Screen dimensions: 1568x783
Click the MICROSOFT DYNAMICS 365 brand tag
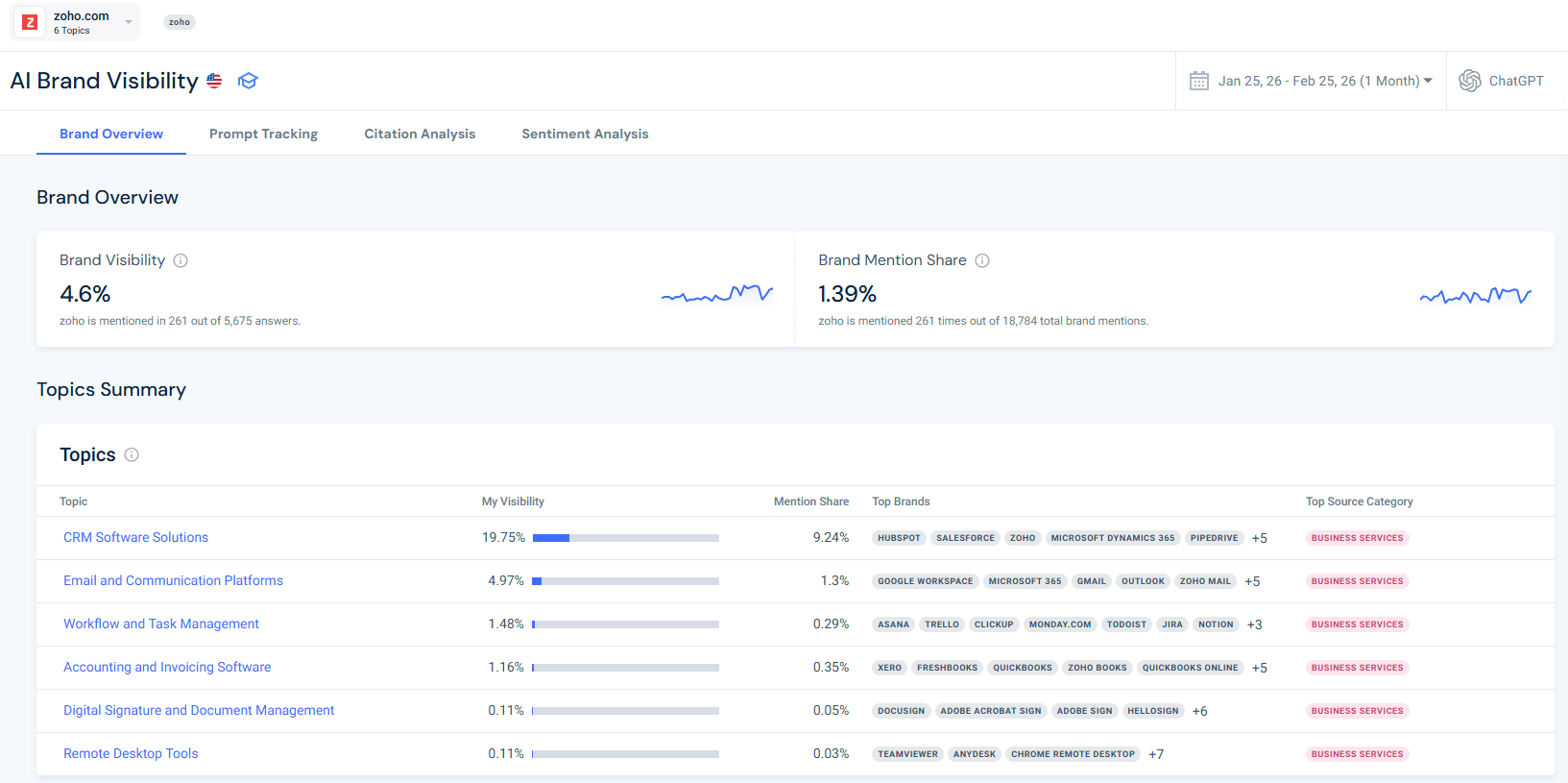[1113, 538]
